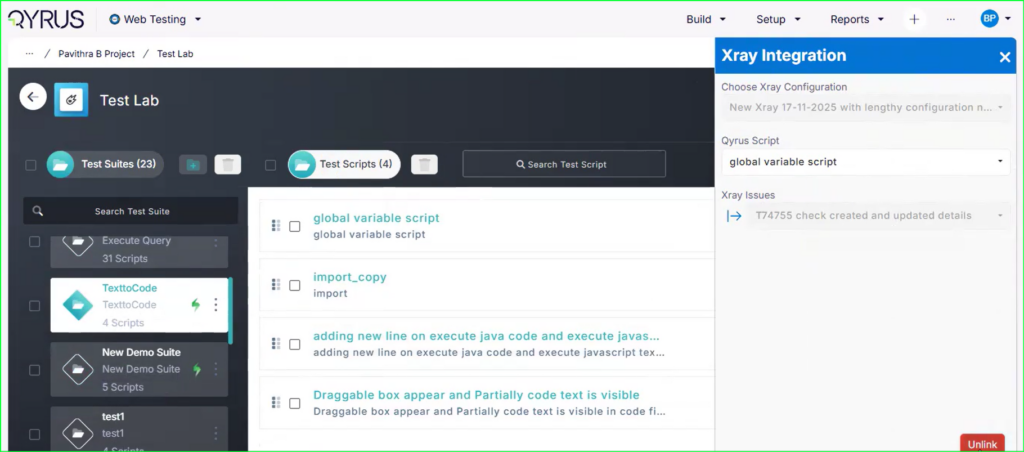Check the import_copy script checkbox
The image size is (1024, 452).
295,285
